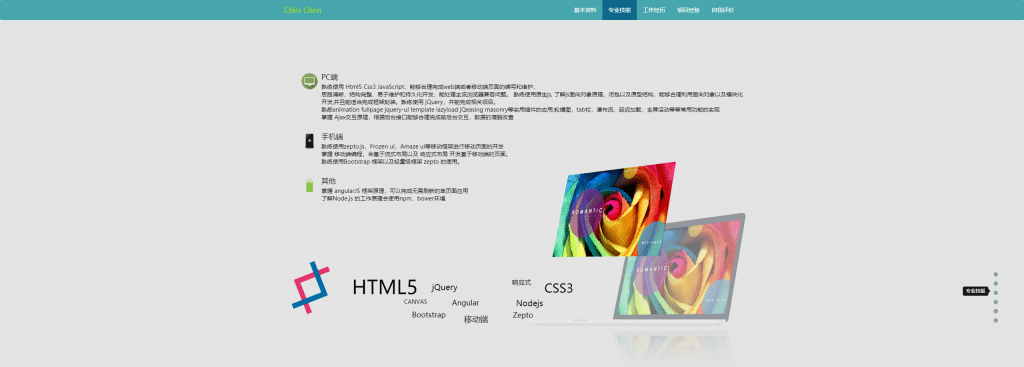Select the fifth side pagination dot
The width and height of the screenshot is (1024, 367).
pos(996,311)
